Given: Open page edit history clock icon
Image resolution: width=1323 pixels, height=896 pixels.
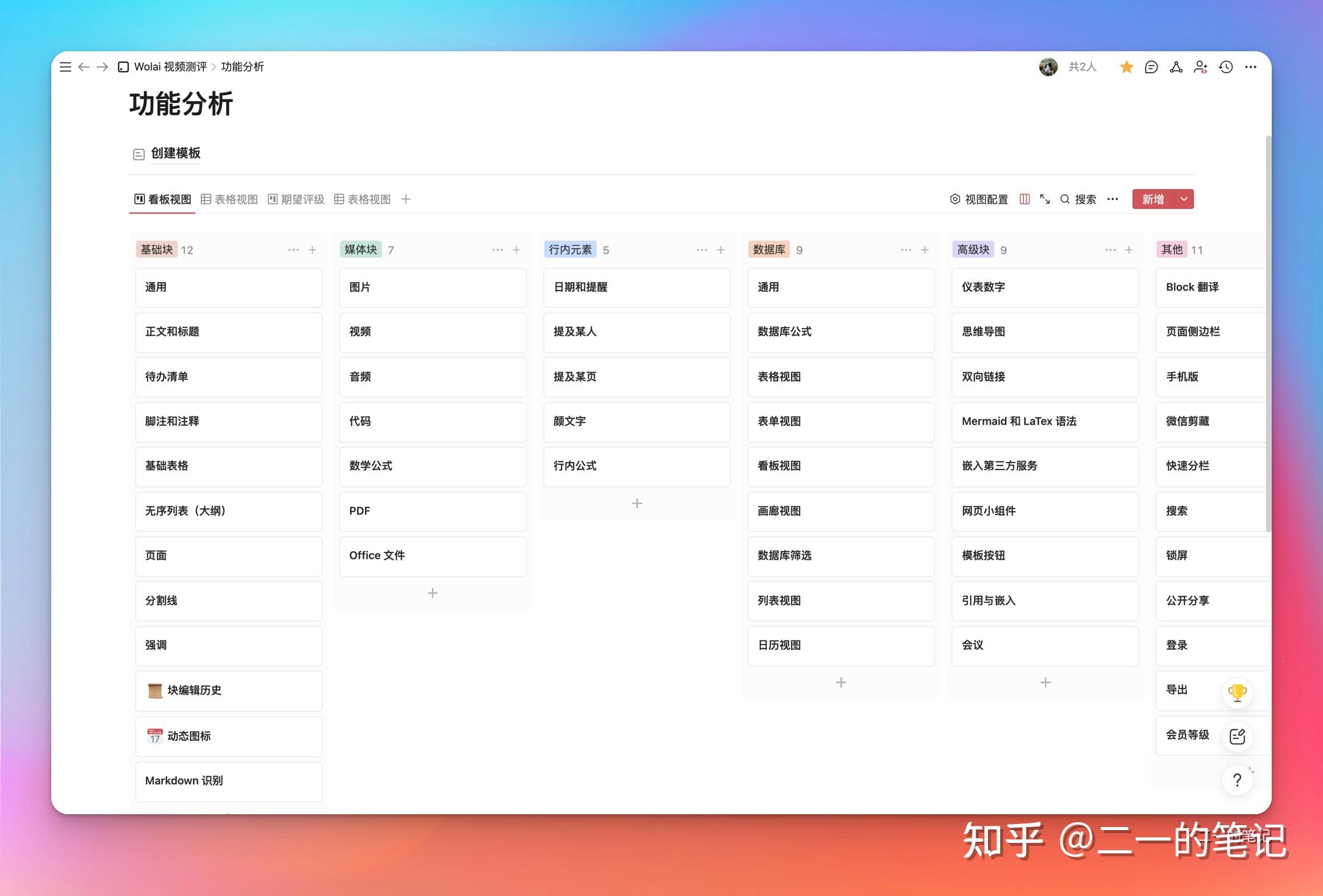Looking at the screenshot, I should click(x=1225, y=67).
